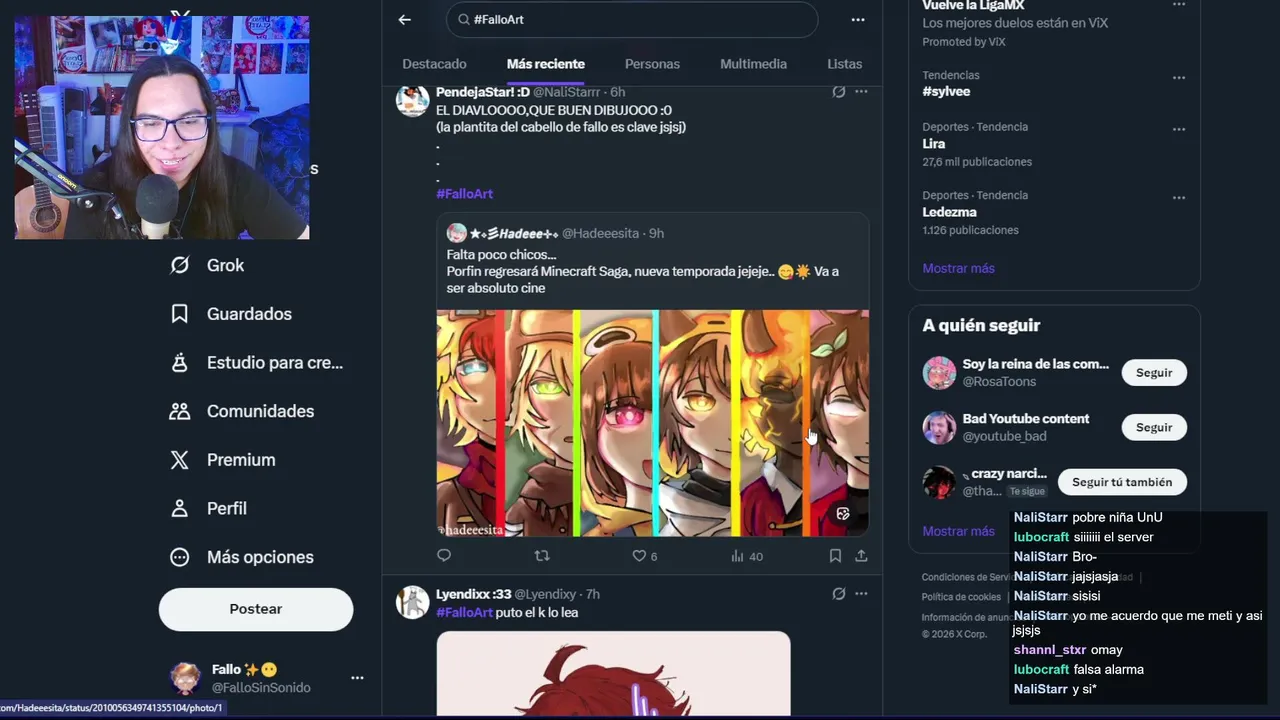This screenshot has height=720, width=1280.
Task: Share the NaliStarr post
Action: point(861,556)
